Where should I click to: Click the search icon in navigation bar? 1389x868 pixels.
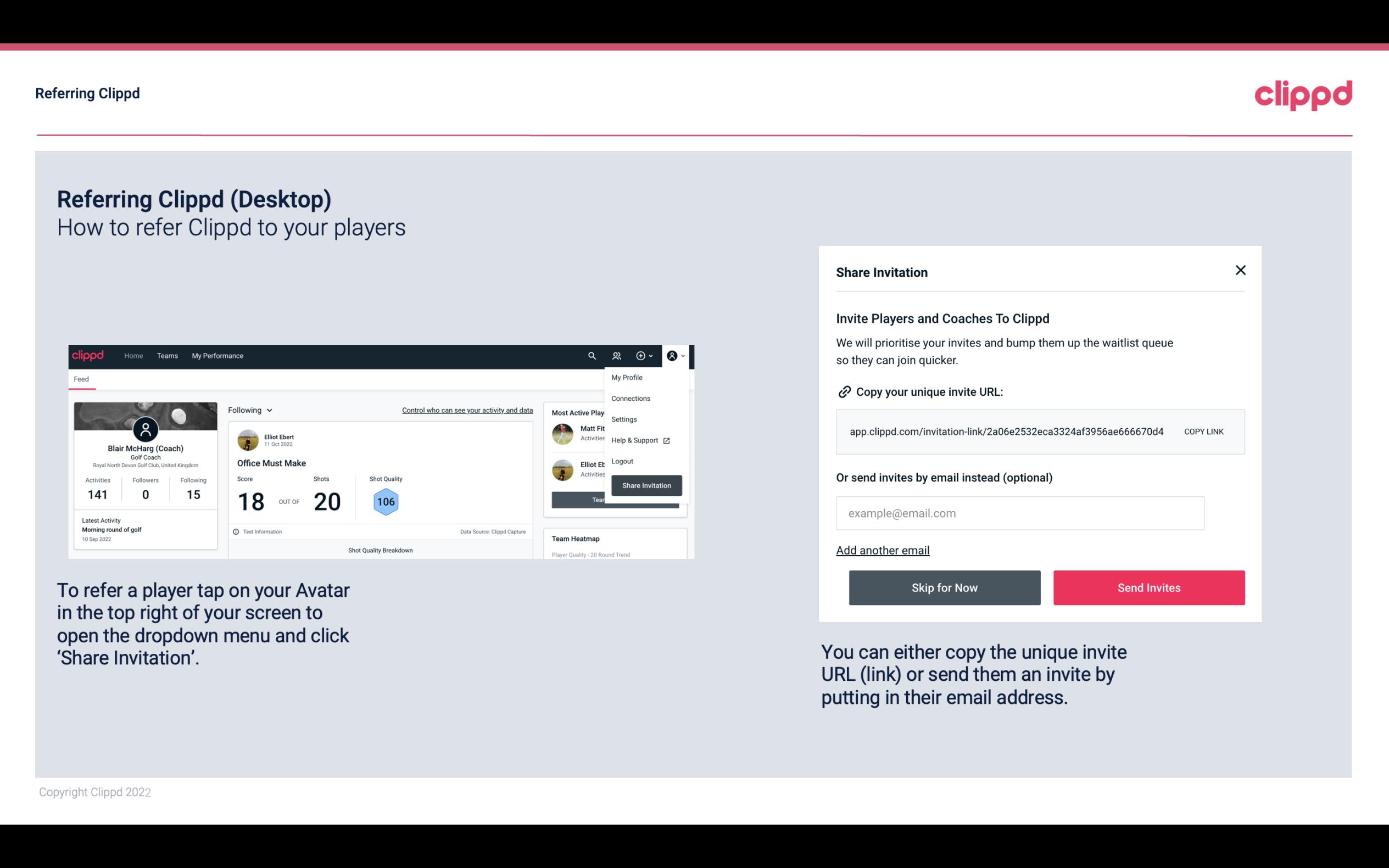[x=592, y=355]
